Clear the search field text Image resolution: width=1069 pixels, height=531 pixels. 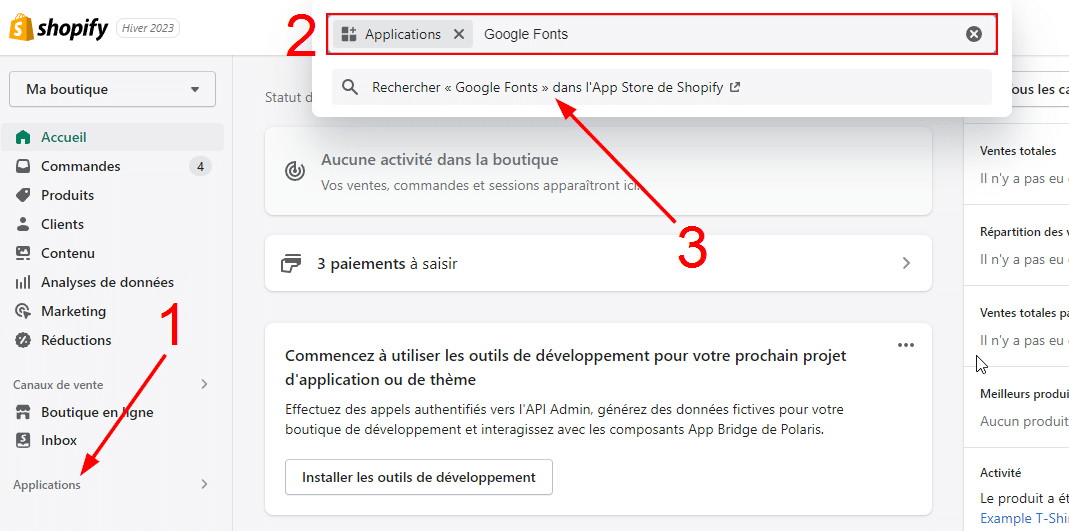tap(973, 34)
